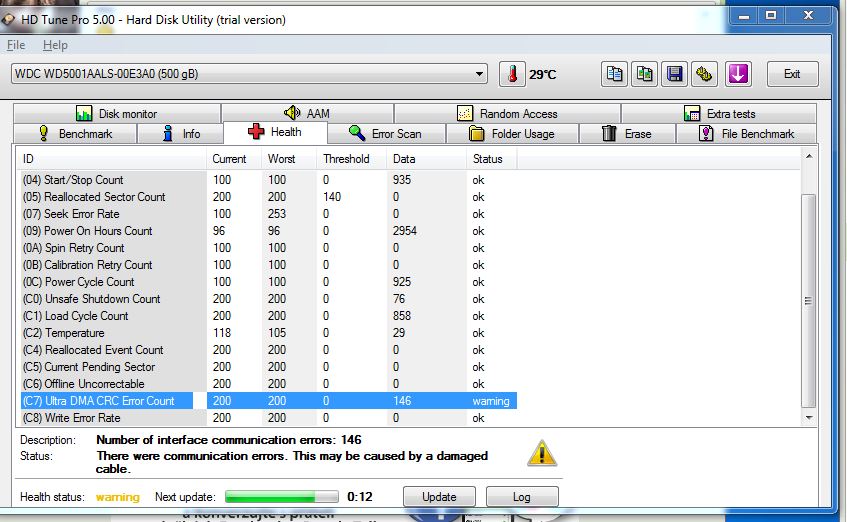Click the 2954 power-on hours data value

coord(405,231)
